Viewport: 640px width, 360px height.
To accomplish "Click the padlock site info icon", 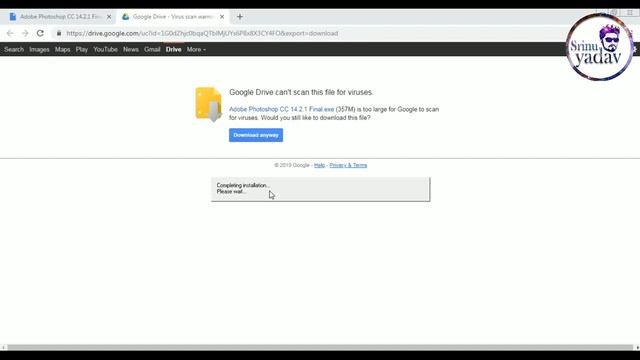I will 59,33.
